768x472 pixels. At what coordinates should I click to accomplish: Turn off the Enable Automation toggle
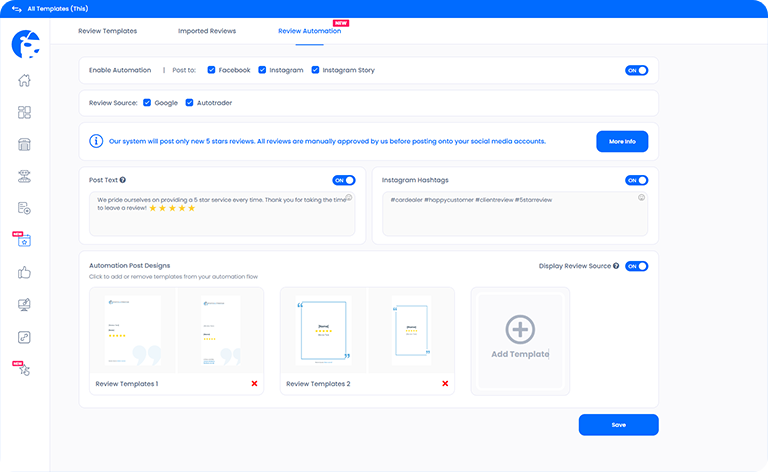(636, 70)
